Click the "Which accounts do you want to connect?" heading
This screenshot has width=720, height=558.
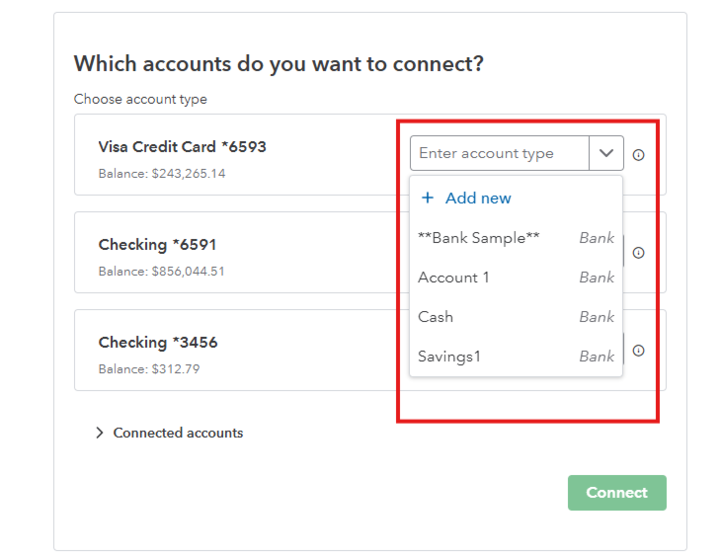tap(278, 64)
